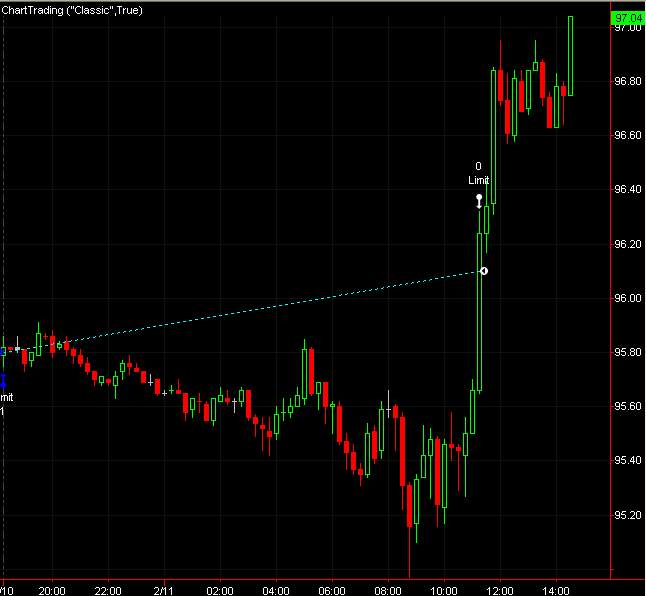The width and height of the screenshot is (646, 596).
Task: Click the 2/11 date axis label
Action: (x=164, y=591)
